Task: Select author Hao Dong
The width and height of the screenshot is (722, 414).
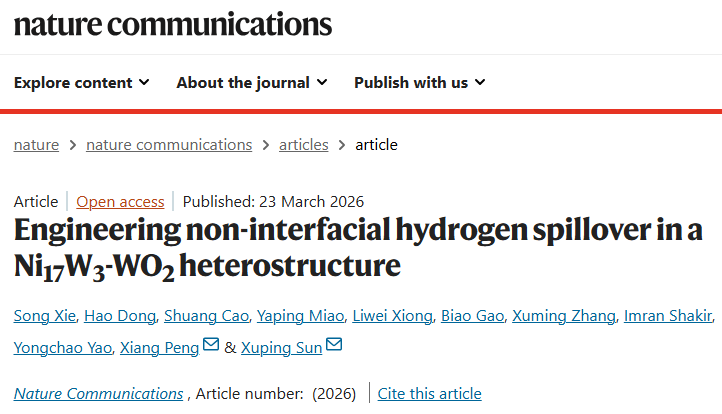Action: click(x=119, y=317)
